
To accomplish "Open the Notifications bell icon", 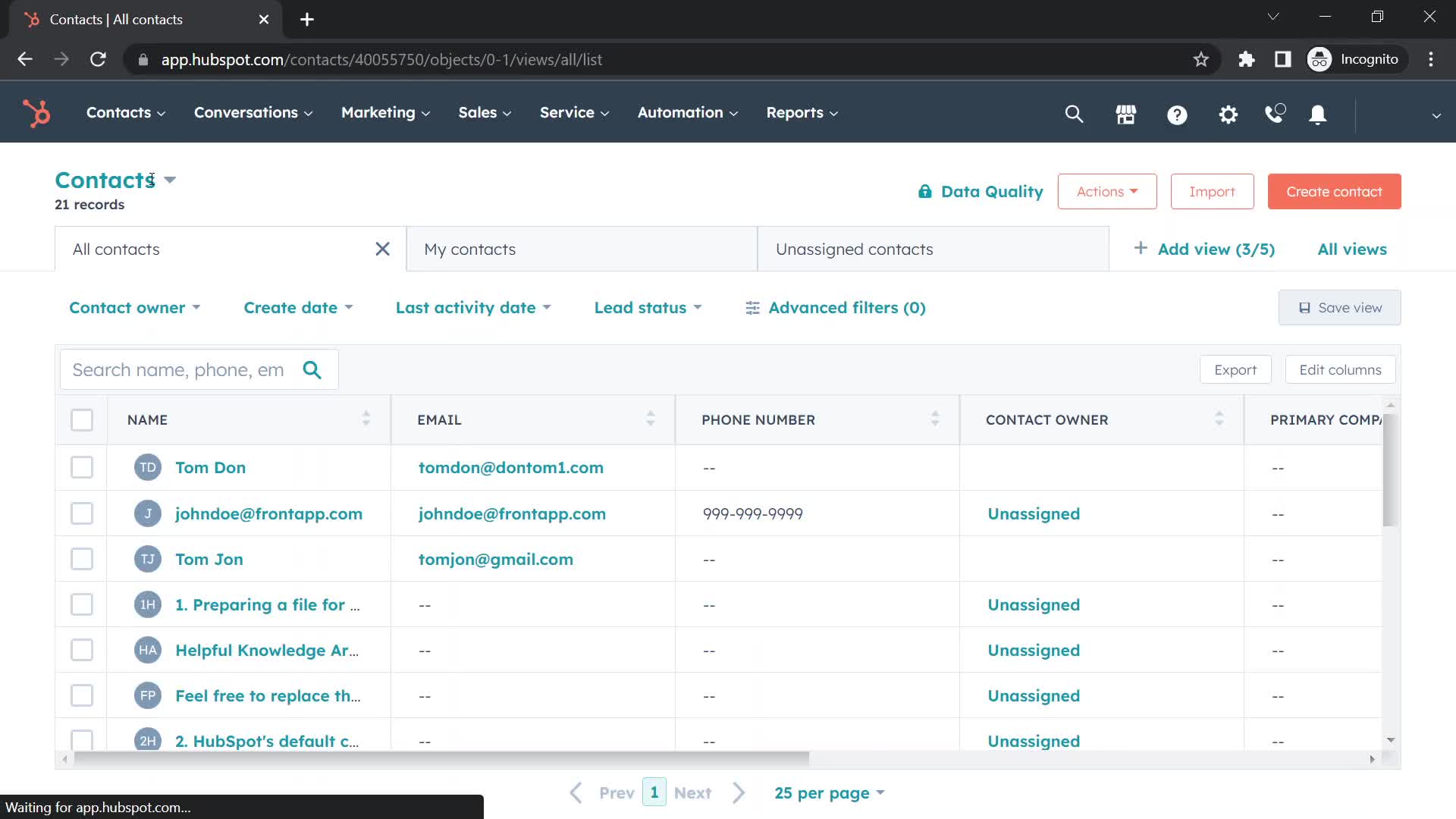I will coord(1318,115).
